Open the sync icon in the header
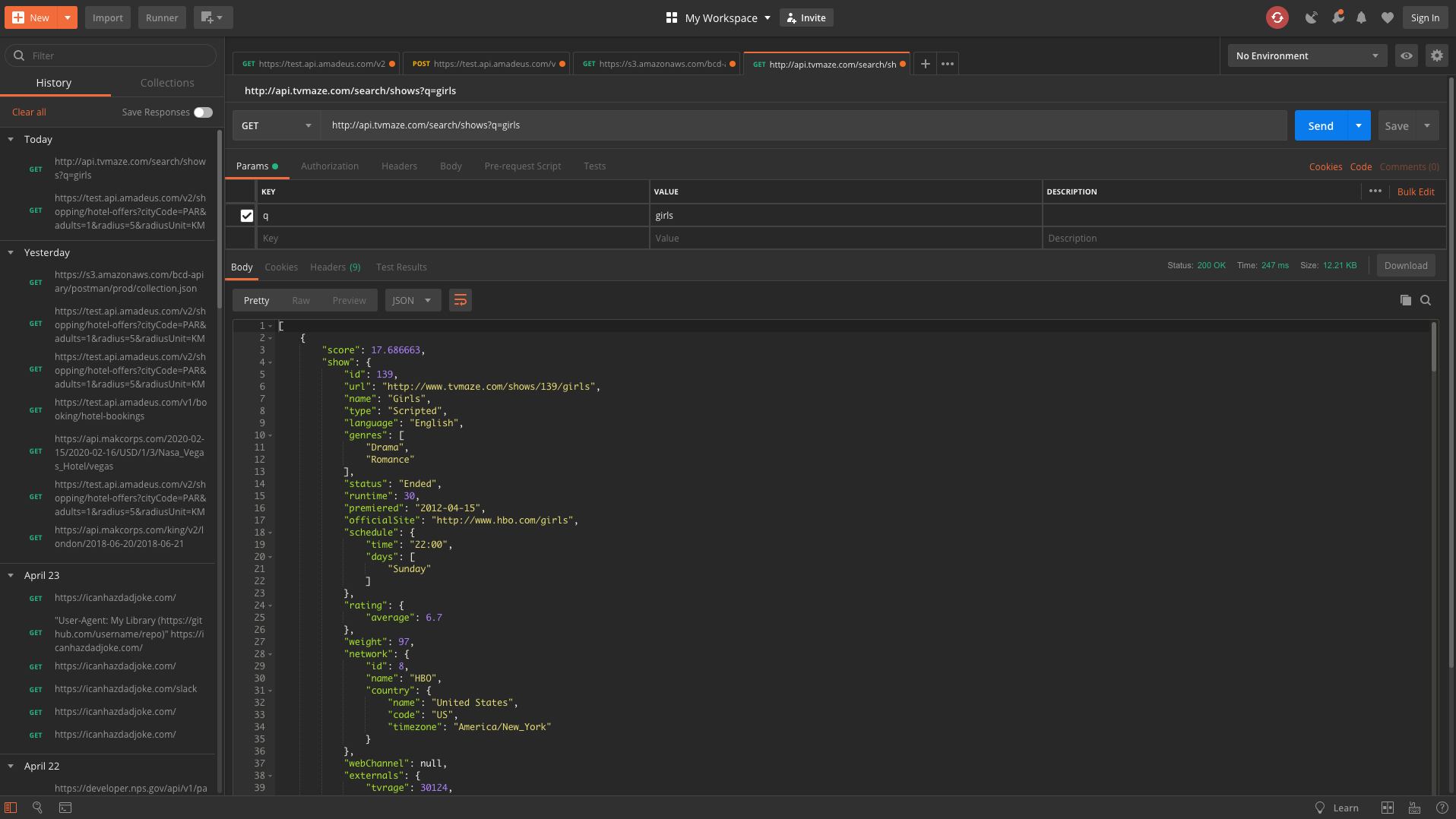 pos(1277,17)
